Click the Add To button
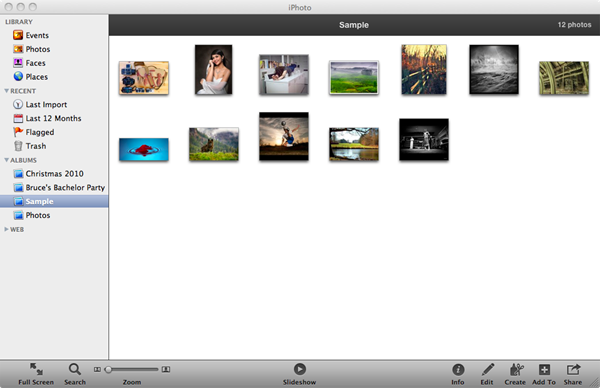The image size is (600, 388). 544,373
